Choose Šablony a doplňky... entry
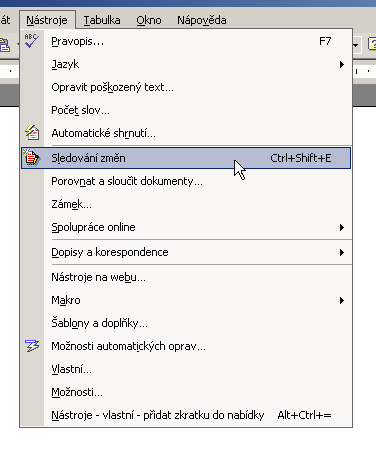 click(186, 323)
